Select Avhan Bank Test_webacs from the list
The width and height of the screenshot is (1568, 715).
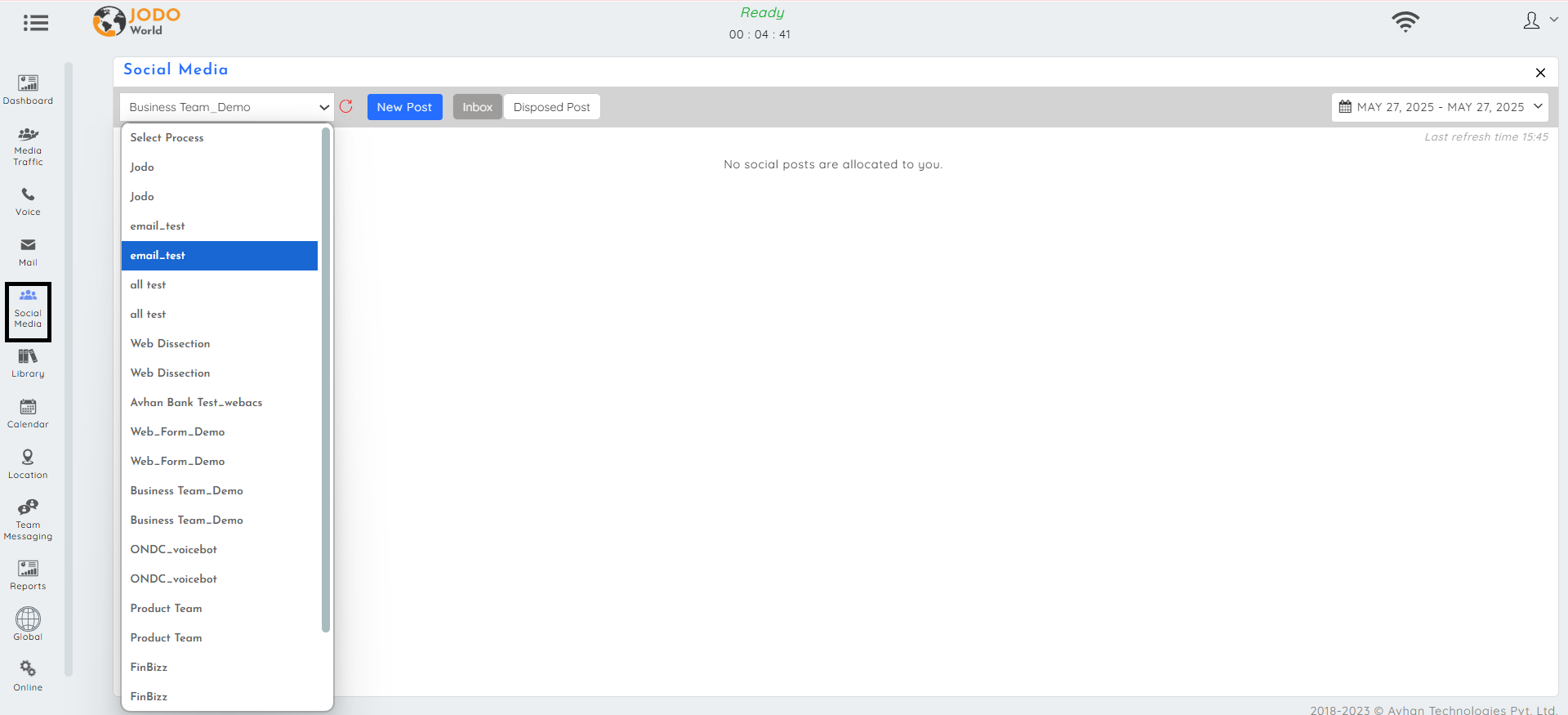tap(220, 403)
